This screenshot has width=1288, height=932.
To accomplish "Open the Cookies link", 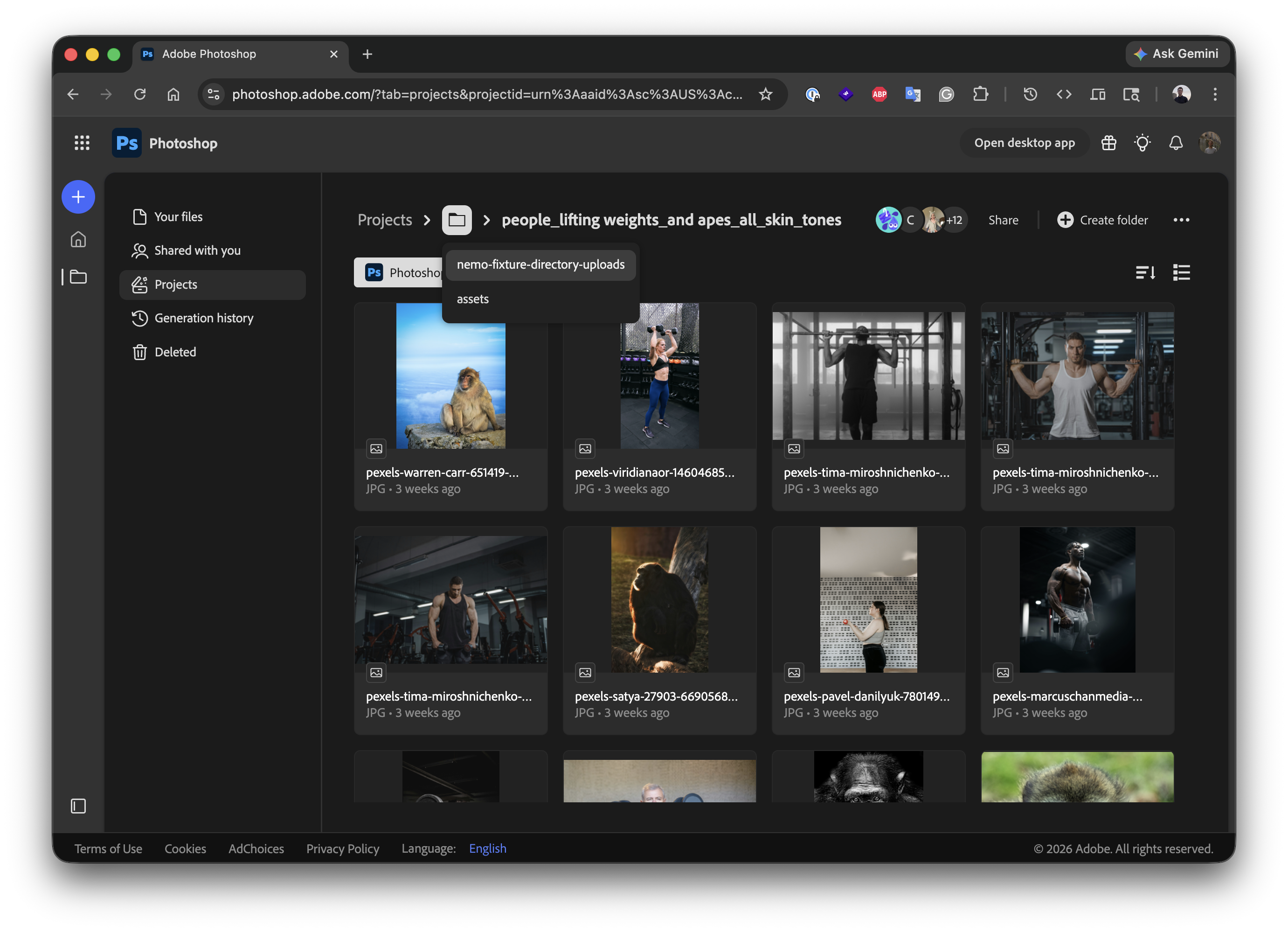I will 185,849.
